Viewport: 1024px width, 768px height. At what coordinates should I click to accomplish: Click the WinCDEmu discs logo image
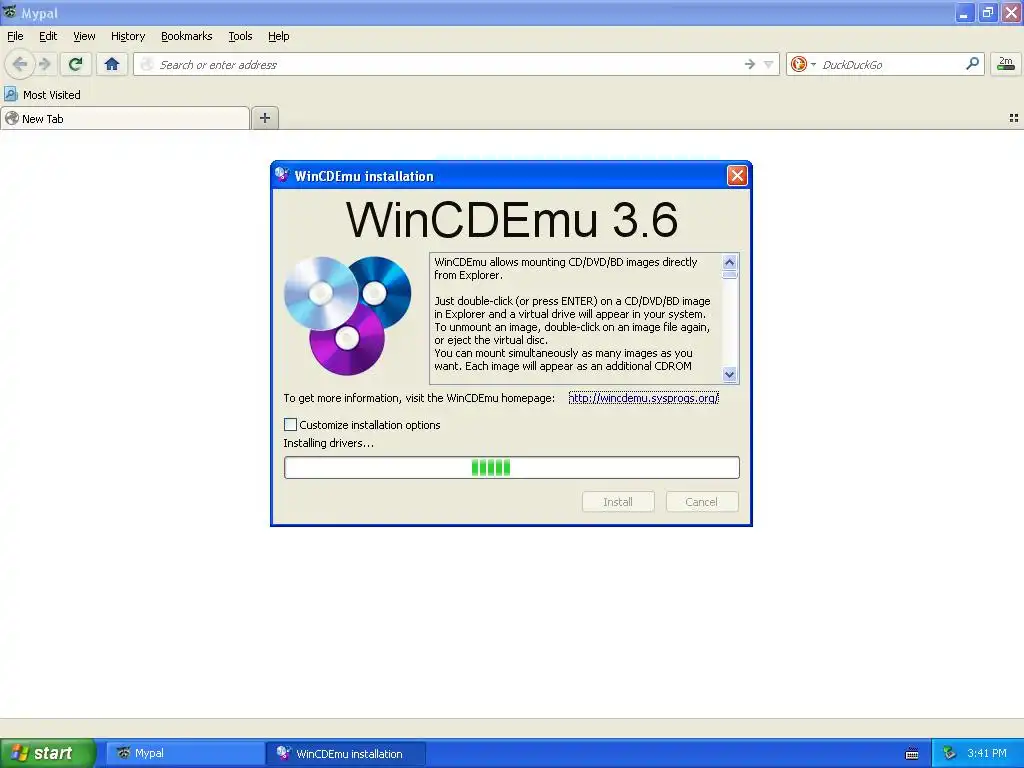[347, 315]
